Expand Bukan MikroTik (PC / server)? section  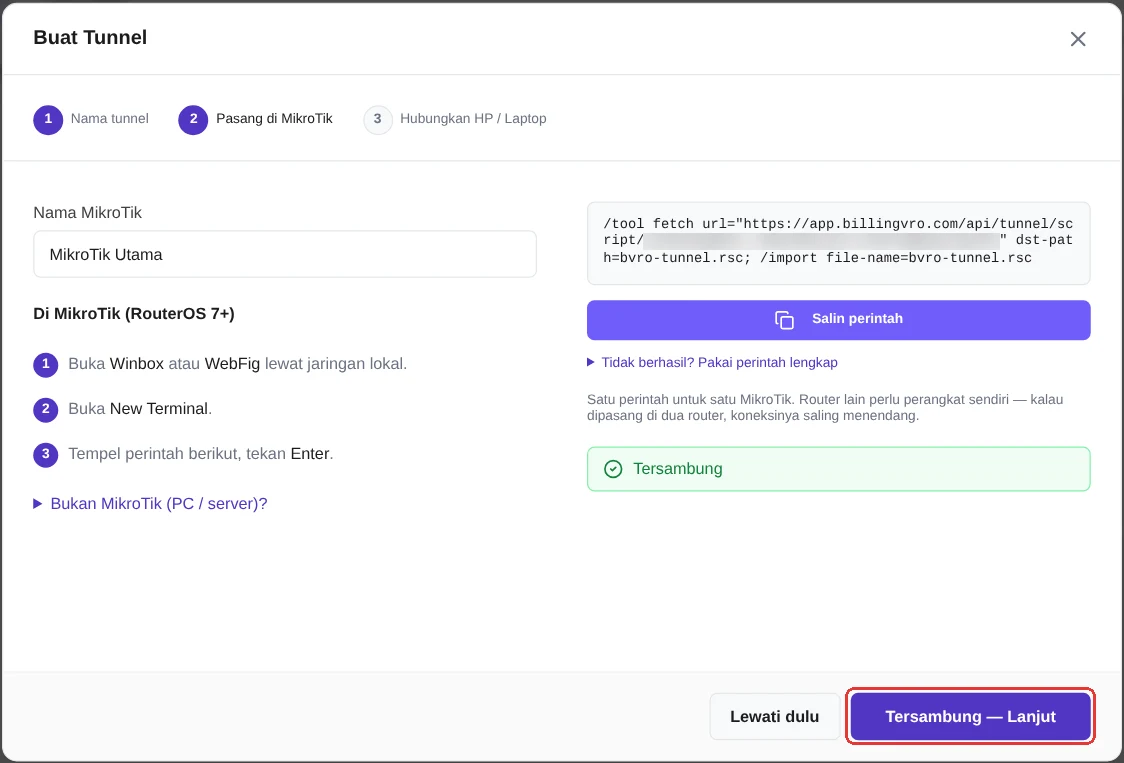[151, 503]
